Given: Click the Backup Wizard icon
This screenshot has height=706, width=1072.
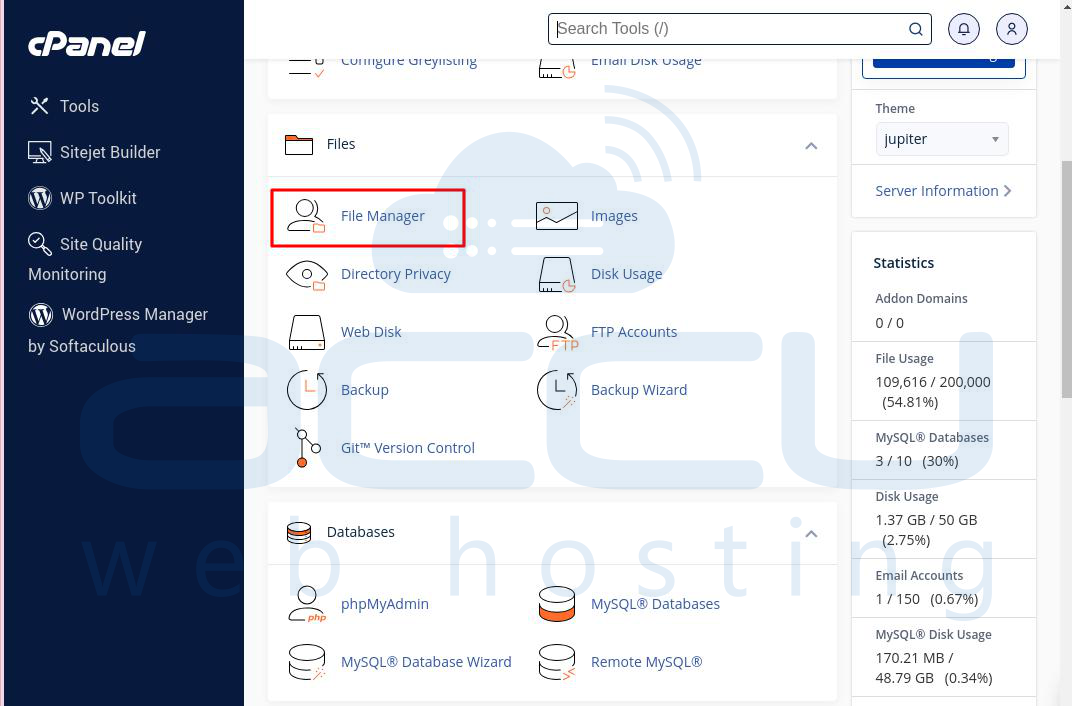Looking at the screenshot, I should (557, 390).
